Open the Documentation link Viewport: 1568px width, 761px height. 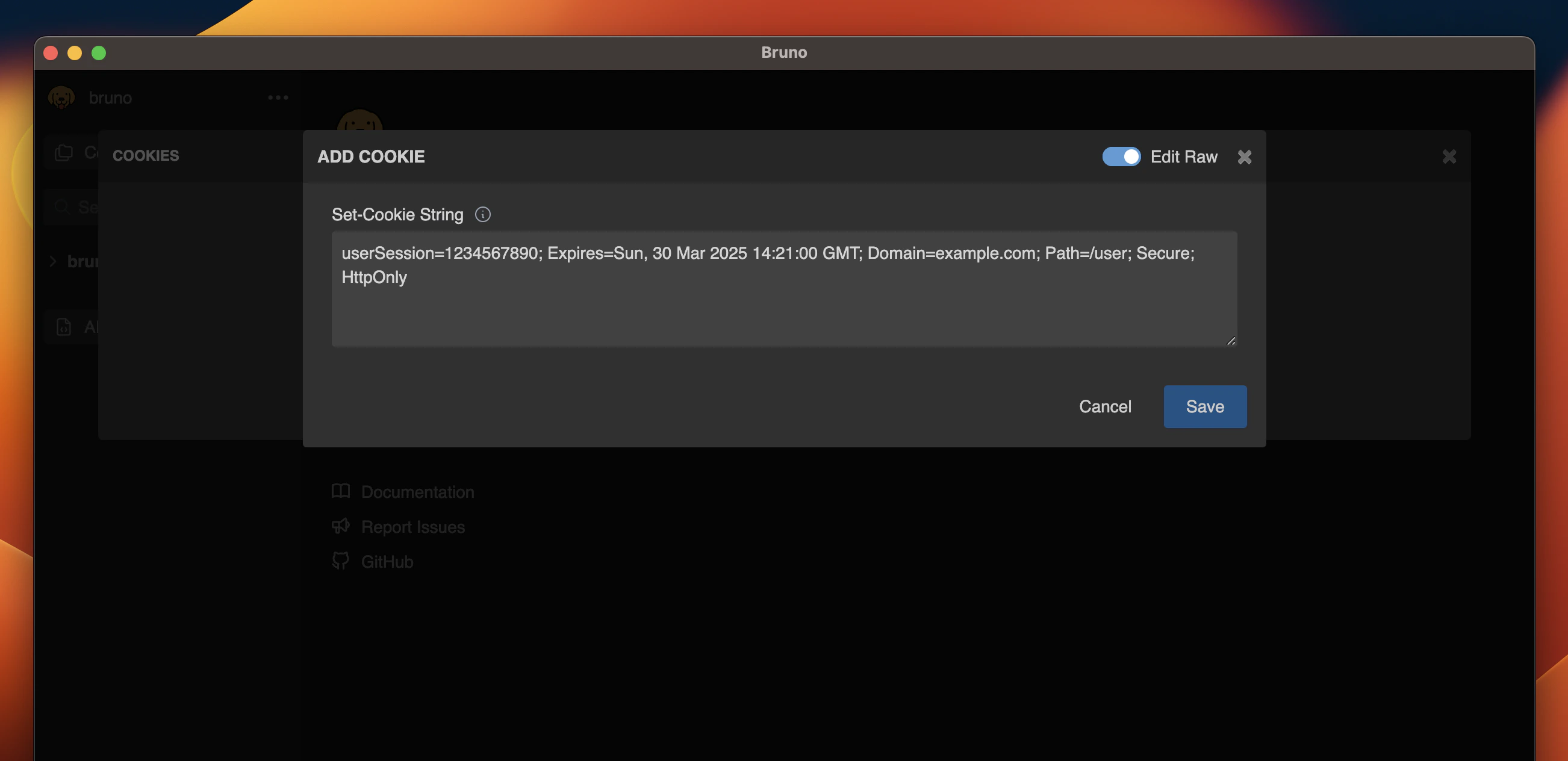[x=417, y=491]
